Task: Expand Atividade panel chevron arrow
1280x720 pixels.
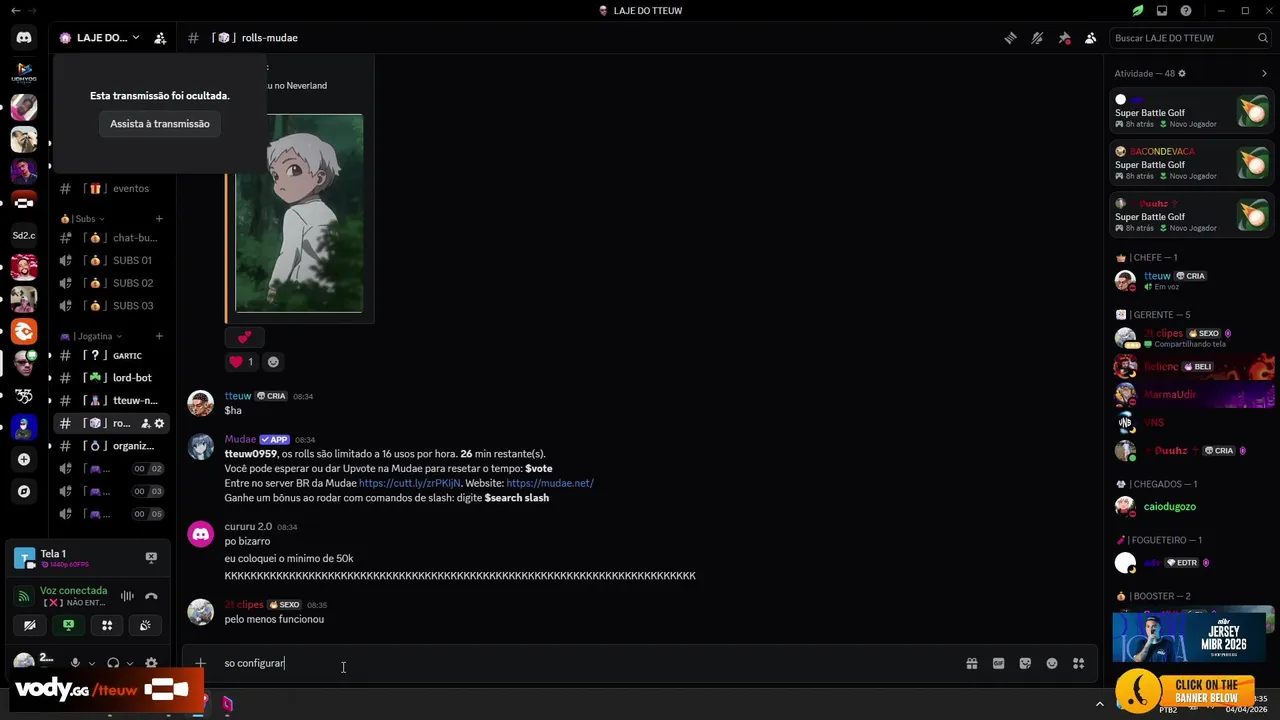Action: (1264, 74)
